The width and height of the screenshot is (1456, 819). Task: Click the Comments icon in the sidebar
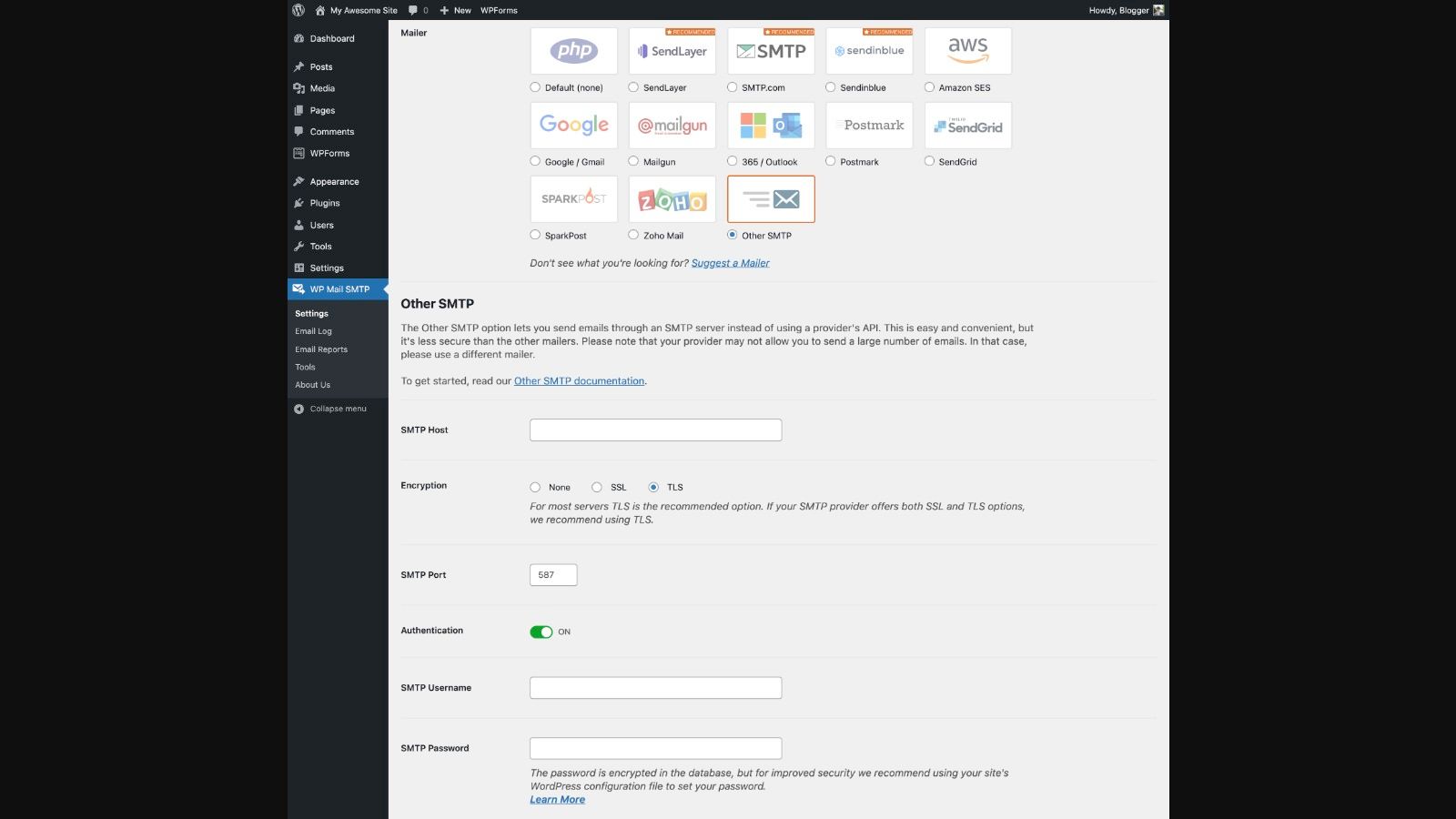point(300,131)
